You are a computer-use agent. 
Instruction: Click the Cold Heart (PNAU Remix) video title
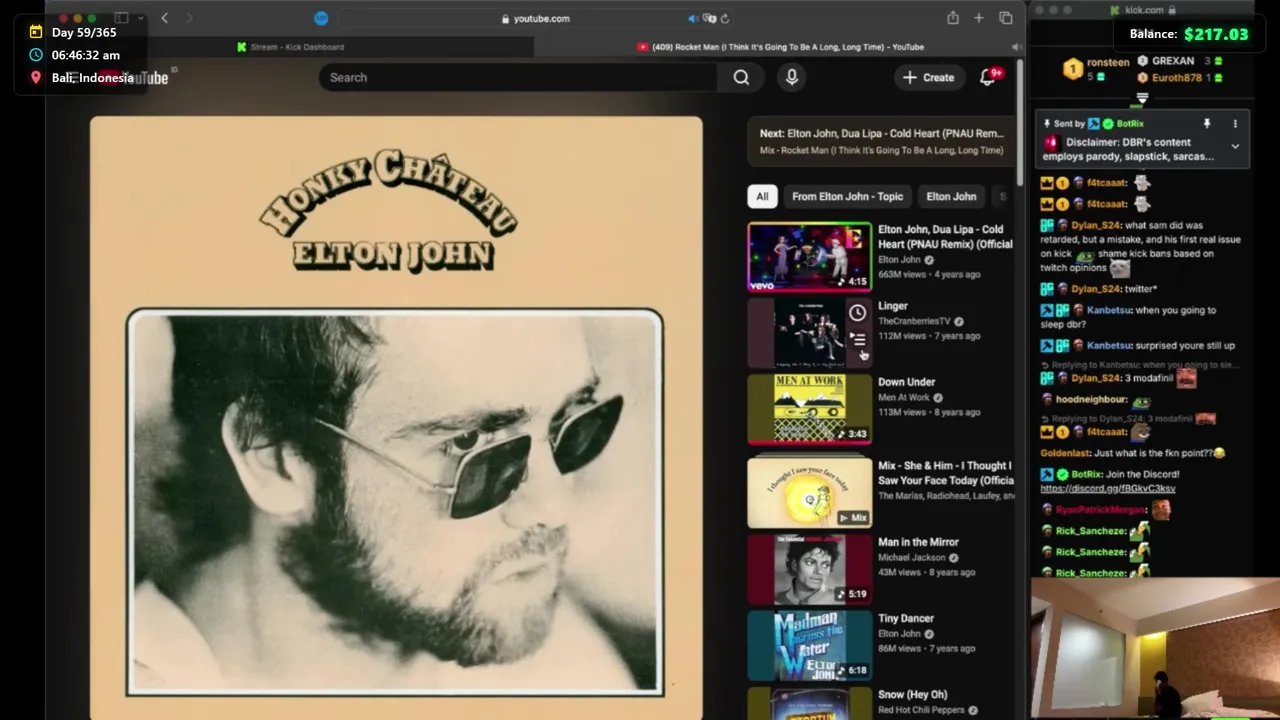[x=945, y=236]
